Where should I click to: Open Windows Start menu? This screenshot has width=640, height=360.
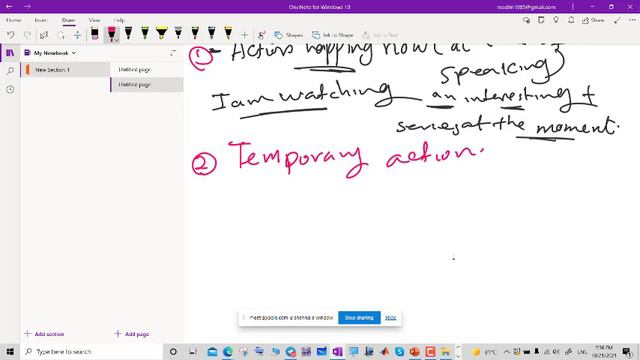[10, 351]
